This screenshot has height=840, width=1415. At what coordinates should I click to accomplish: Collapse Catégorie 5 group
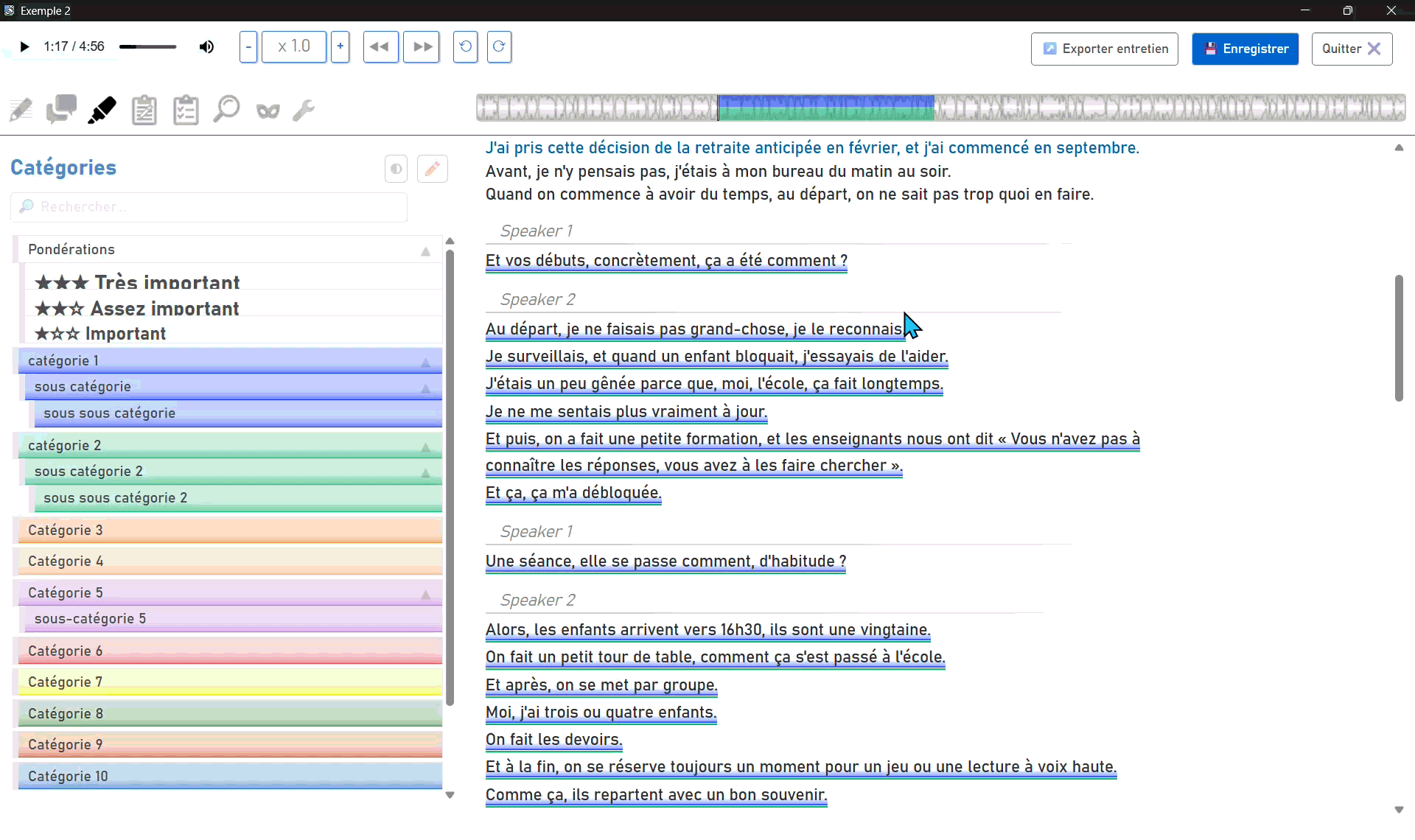coord(425,595)
